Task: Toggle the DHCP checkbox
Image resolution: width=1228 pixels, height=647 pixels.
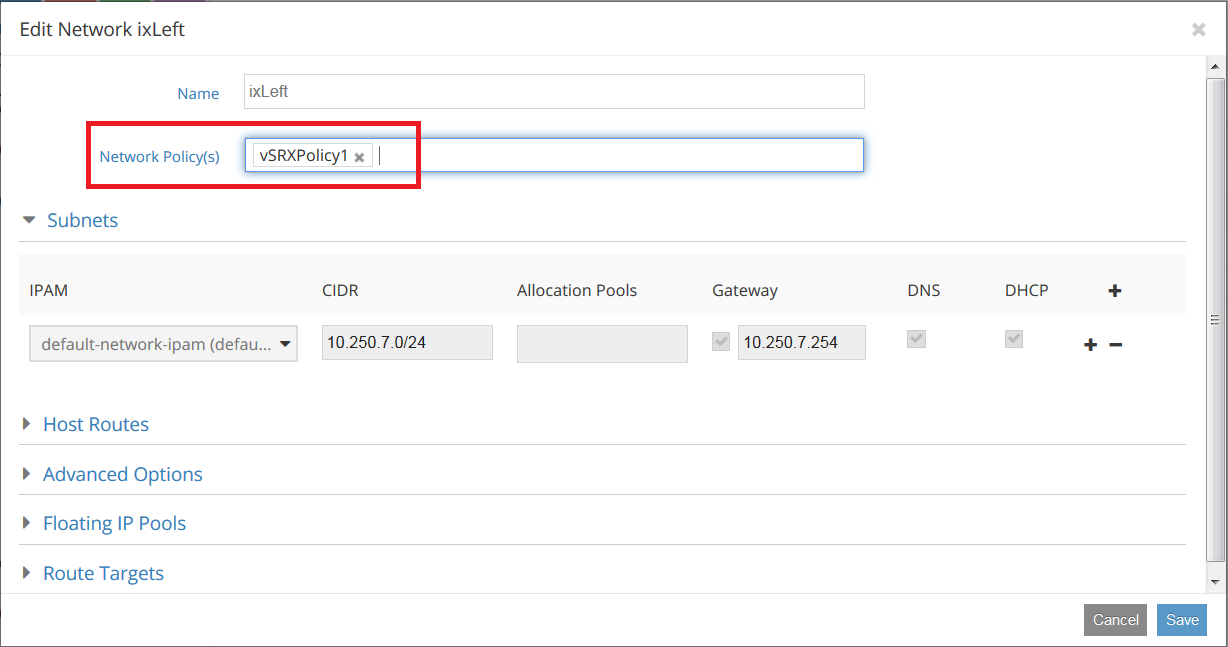Action: pyautogui.click(x=1014, y=340)
